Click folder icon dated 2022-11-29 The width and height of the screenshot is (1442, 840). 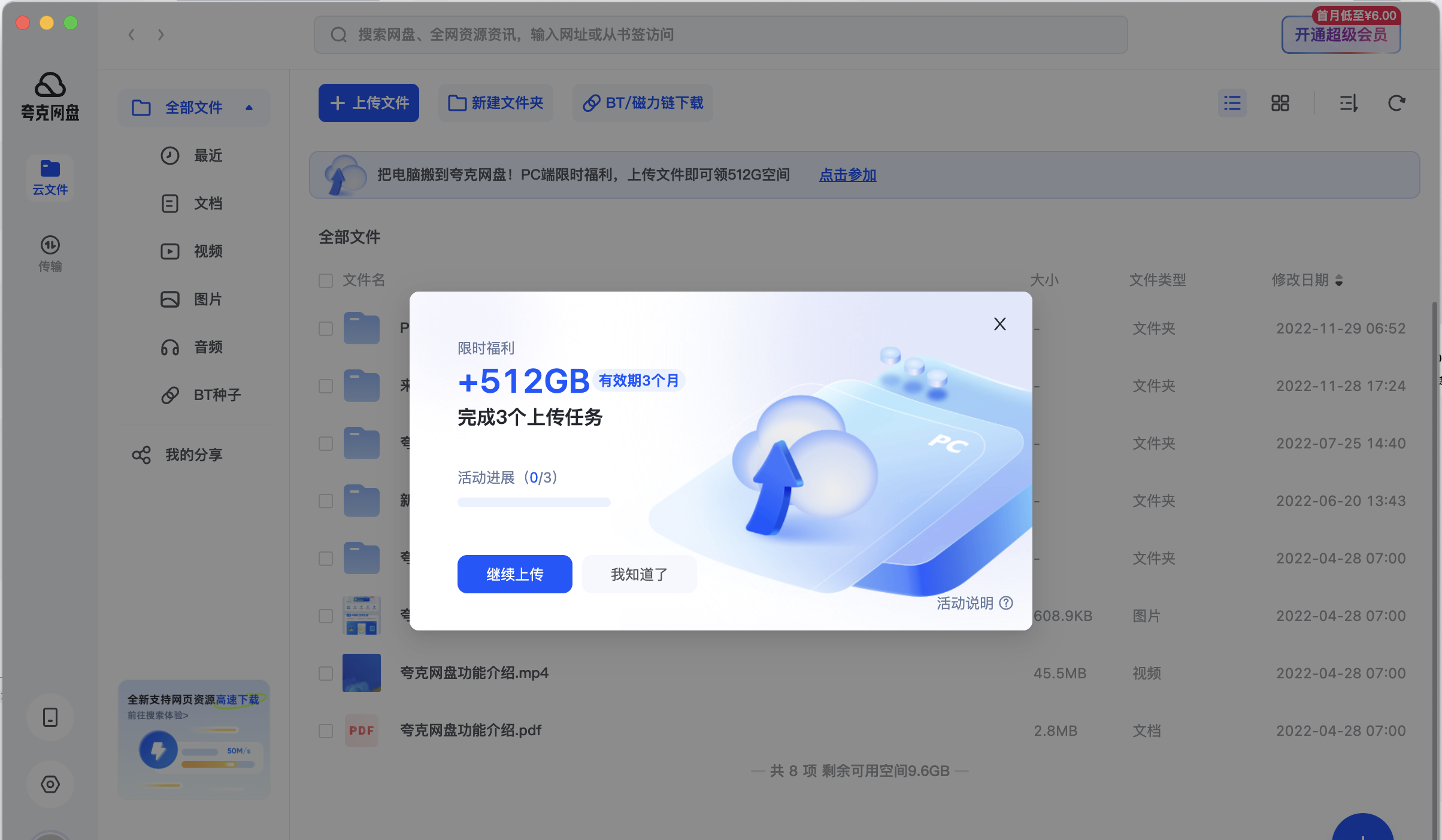click(362, 328)
